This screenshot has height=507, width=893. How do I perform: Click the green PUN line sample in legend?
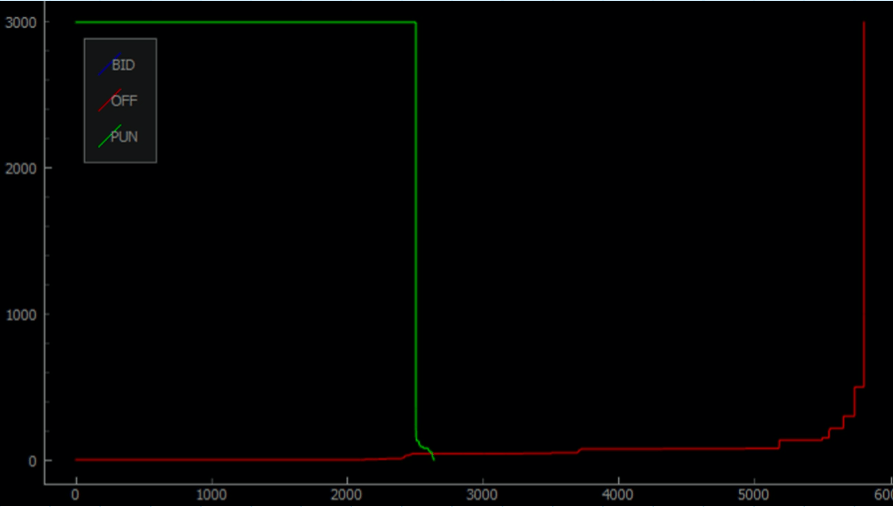(109, 136)
